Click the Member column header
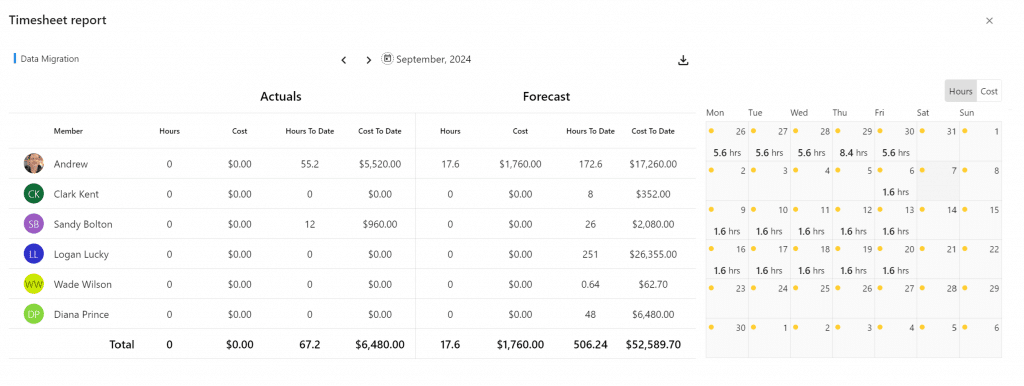Image resolution: width=1024 pixels, height=386 pixels. coord(68,131)
